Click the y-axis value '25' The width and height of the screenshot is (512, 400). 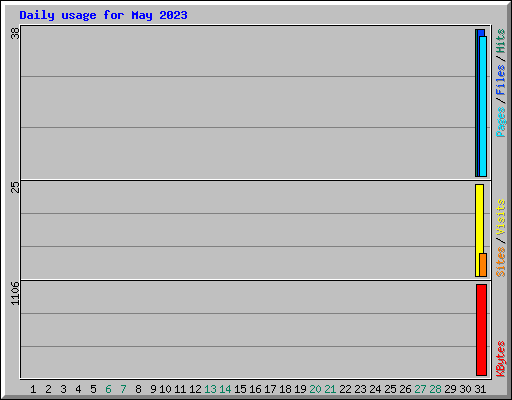click(x=15, y=187)
